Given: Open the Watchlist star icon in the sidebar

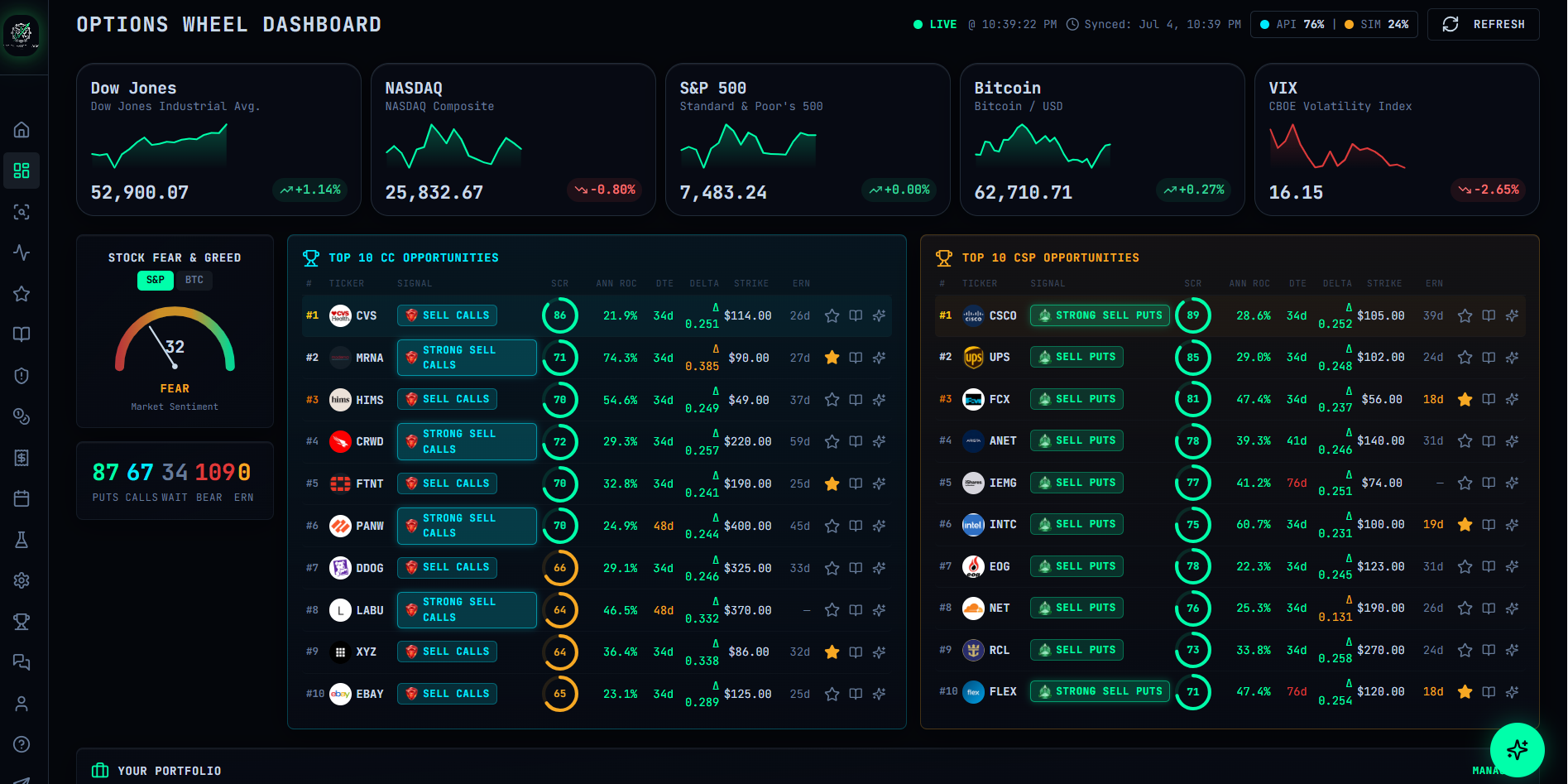Looking at the screenshot, I should point(22,294).
